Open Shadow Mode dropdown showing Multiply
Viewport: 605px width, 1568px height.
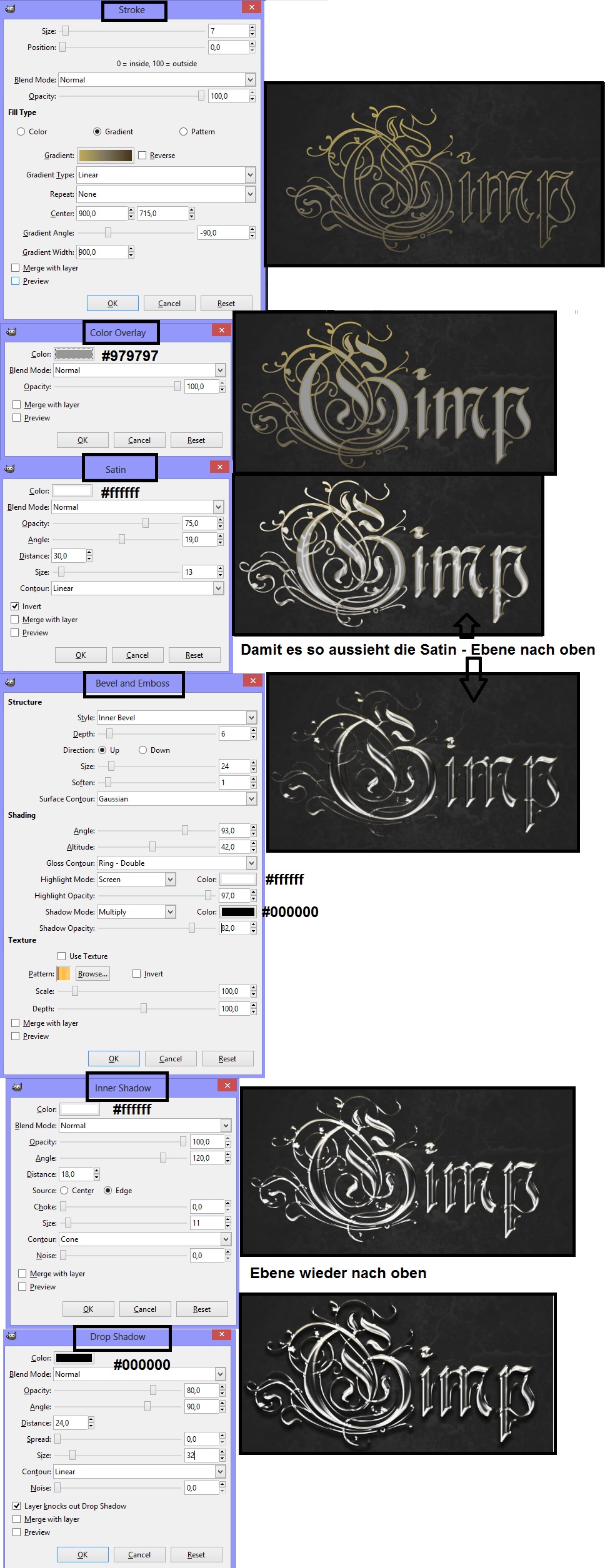136,912
